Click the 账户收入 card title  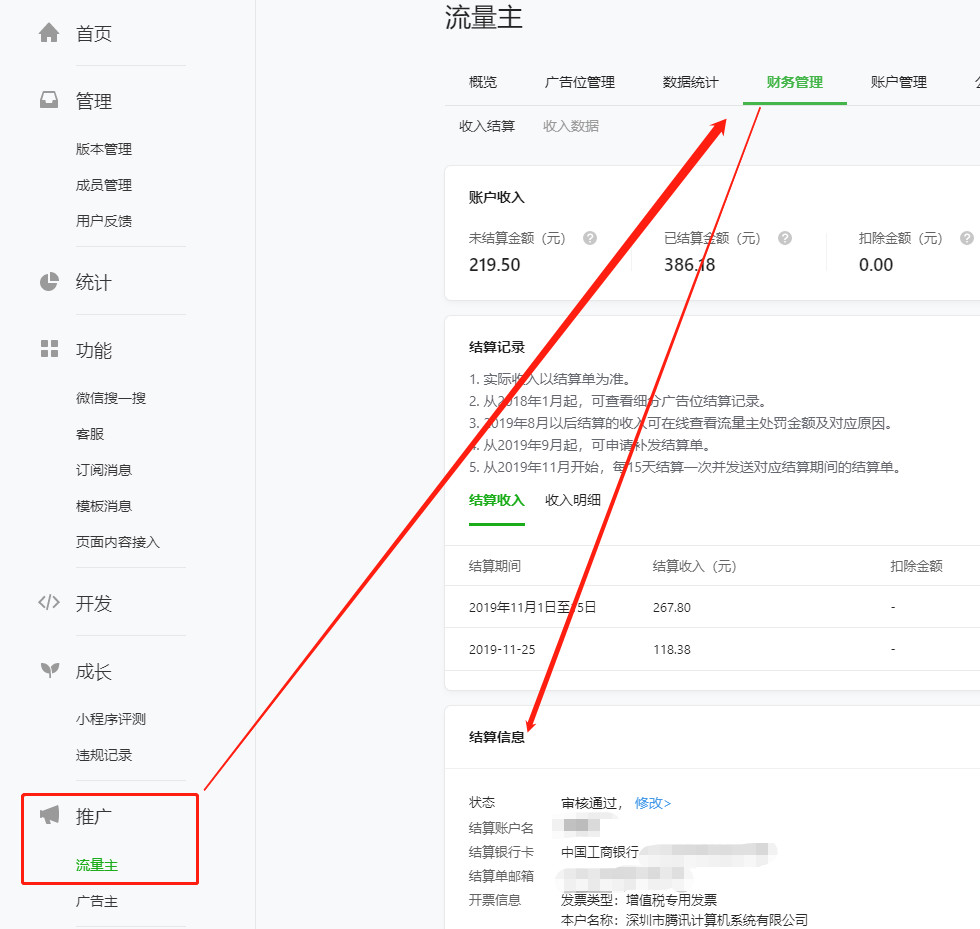pos(497,198)
